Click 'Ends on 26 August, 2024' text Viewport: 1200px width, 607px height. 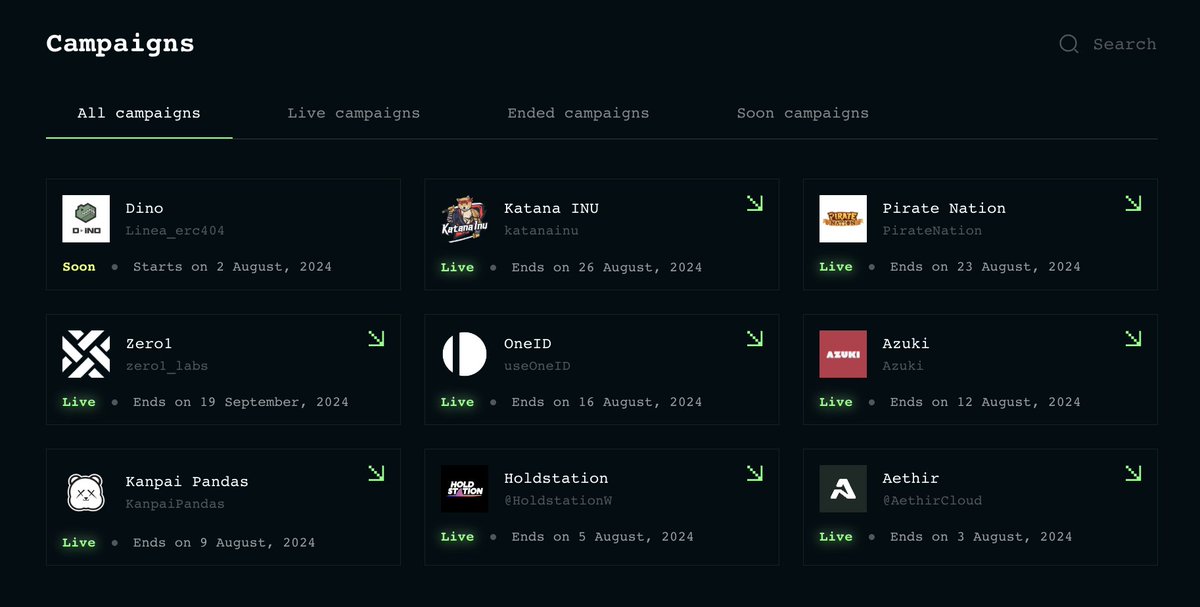pyautogui.click(x=607, y=267)
